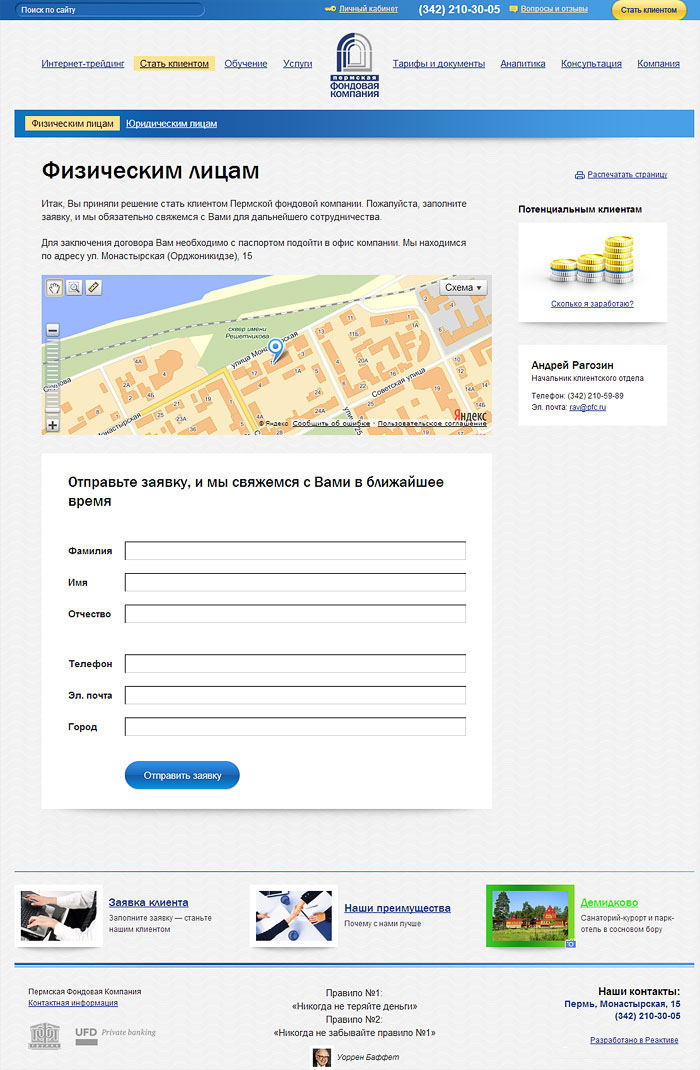Image resolution: width=700 pixels, height=1070 pixels.
Task: Click the Сколько я заработаю? link
Action: tap(592, 303)
